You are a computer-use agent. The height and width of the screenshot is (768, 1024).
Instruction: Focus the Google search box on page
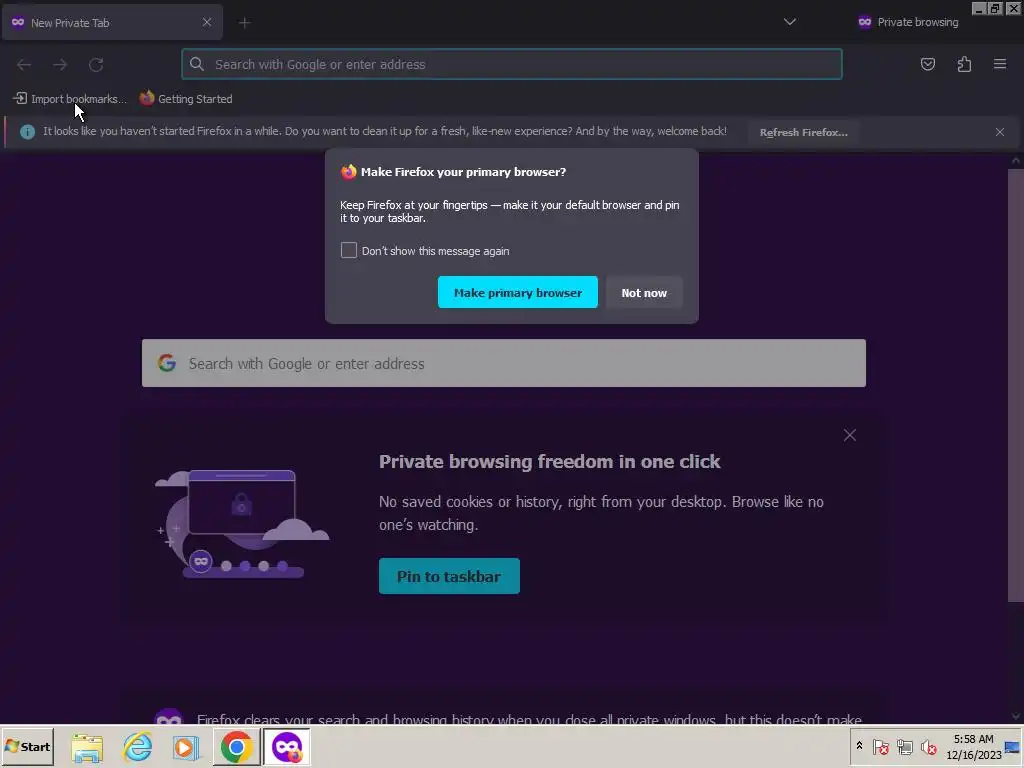point(504,363)
